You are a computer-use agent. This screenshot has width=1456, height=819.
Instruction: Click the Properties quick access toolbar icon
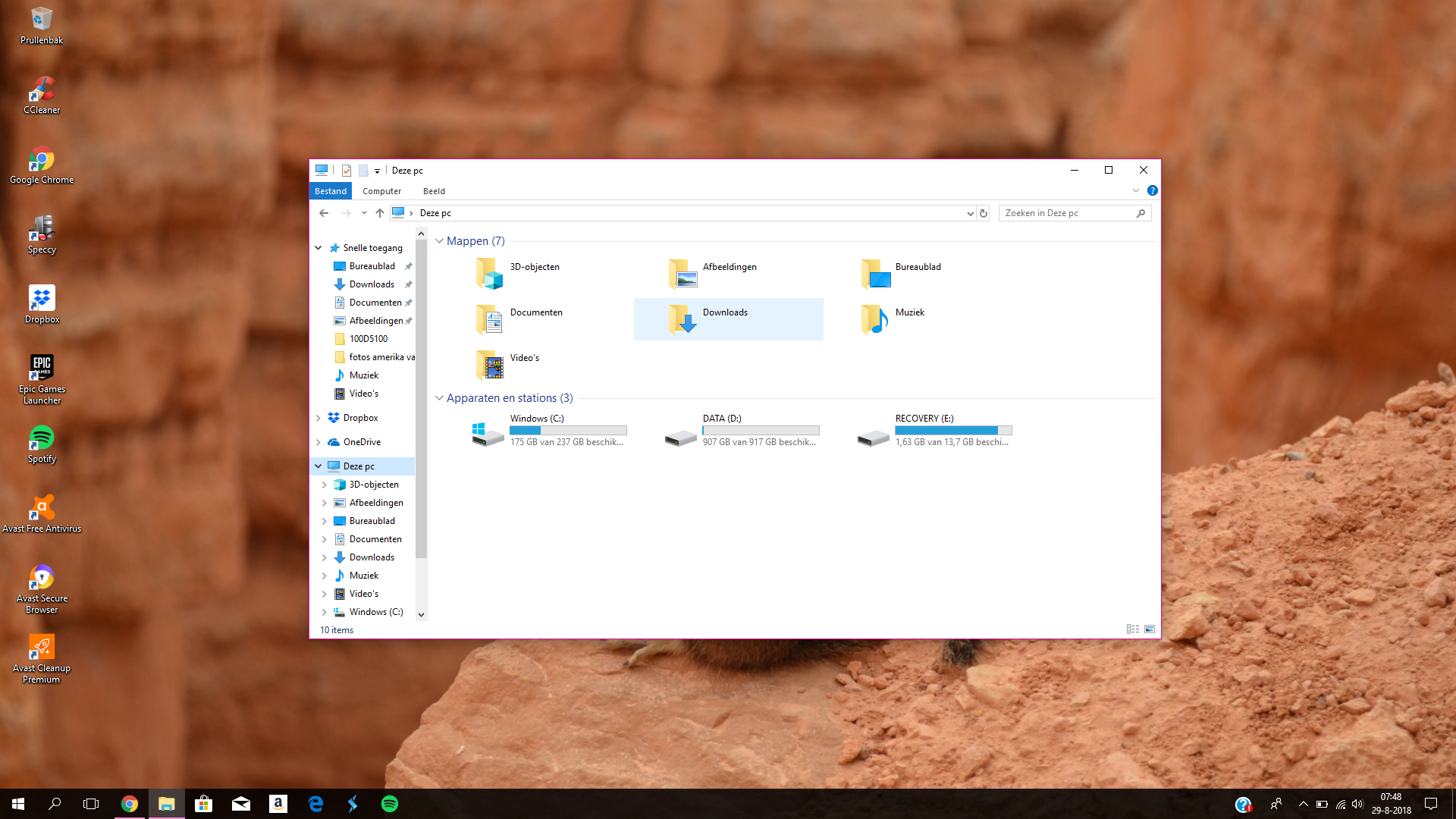[x=347, y=171]
